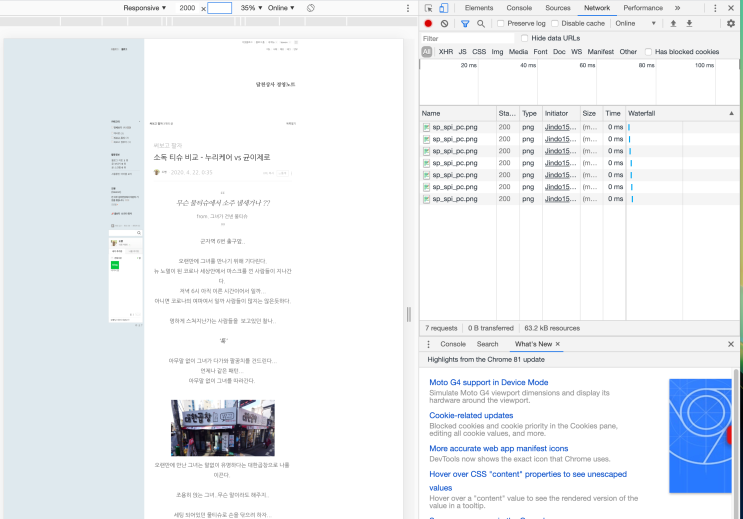Open the Responsive device dropdown
This screenshot has height=519, width=743.
pyautogui.click(x=145, y=8)
